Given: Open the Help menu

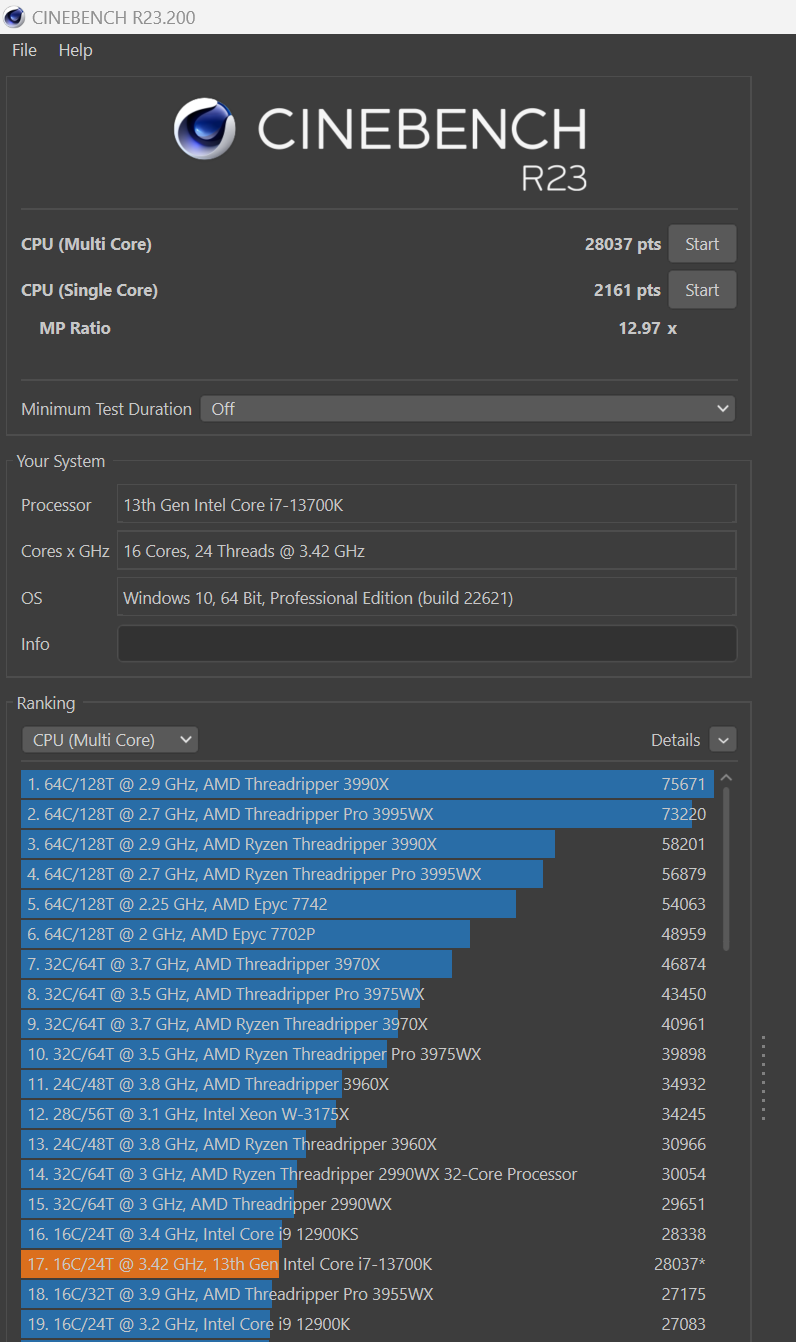Looking at the screenshot, I should 75,50.
